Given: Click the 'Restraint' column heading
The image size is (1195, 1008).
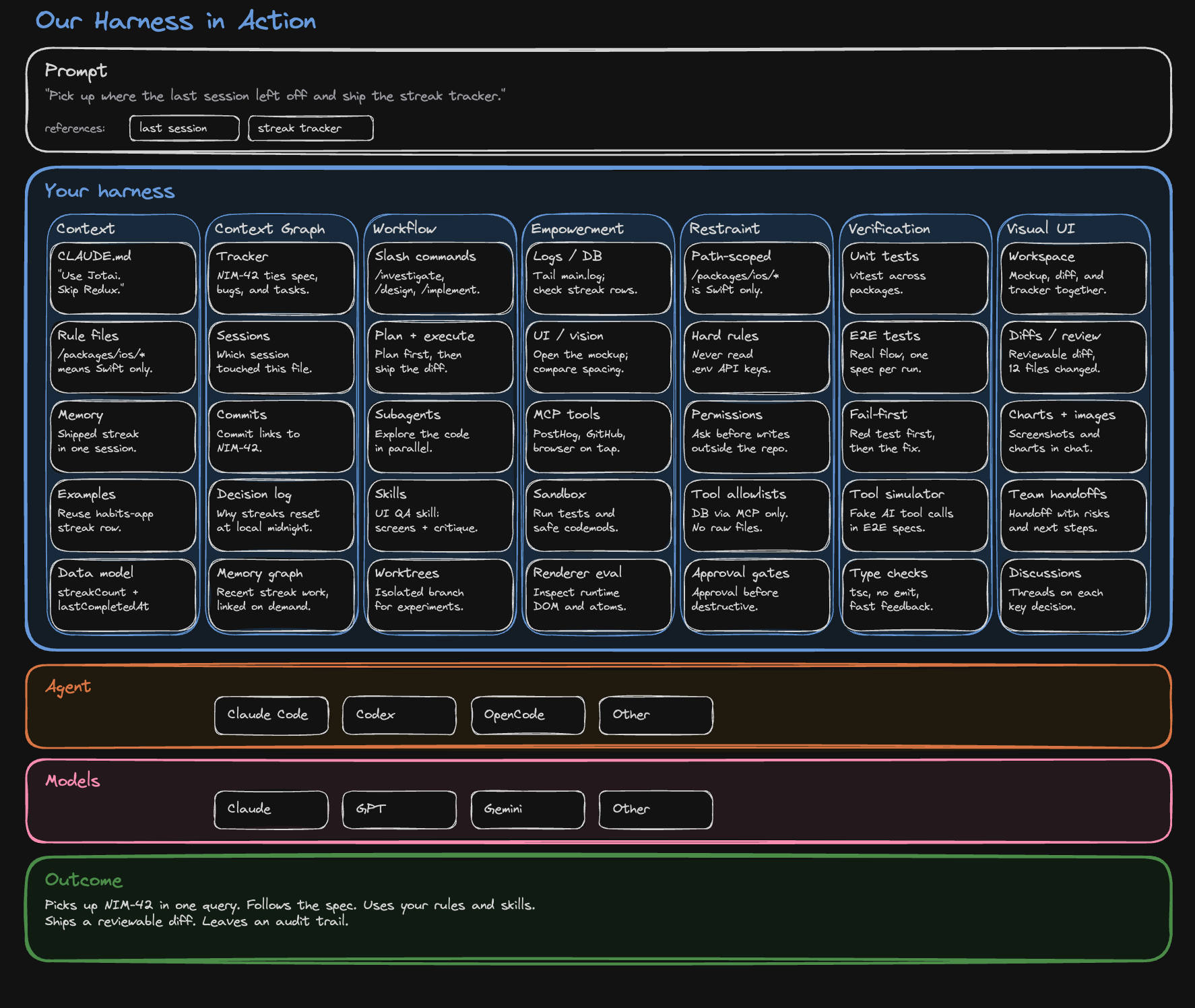Looking at the screenshot, I should (724, 228).
